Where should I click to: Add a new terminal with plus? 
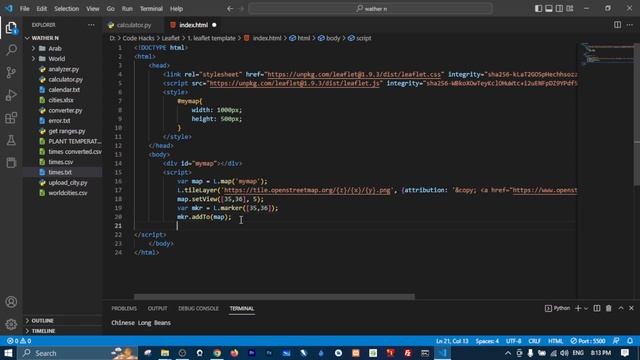point(578,308)
